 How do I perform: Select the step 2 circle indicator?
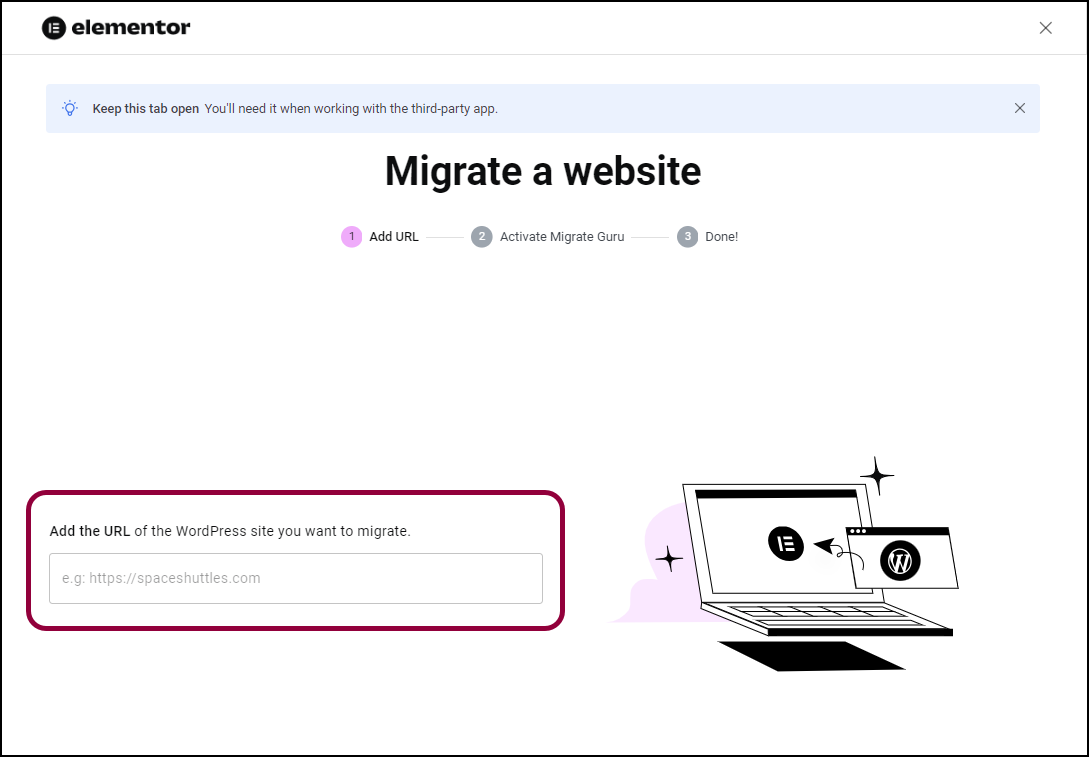pyautogui.click(x=482, y=237)
